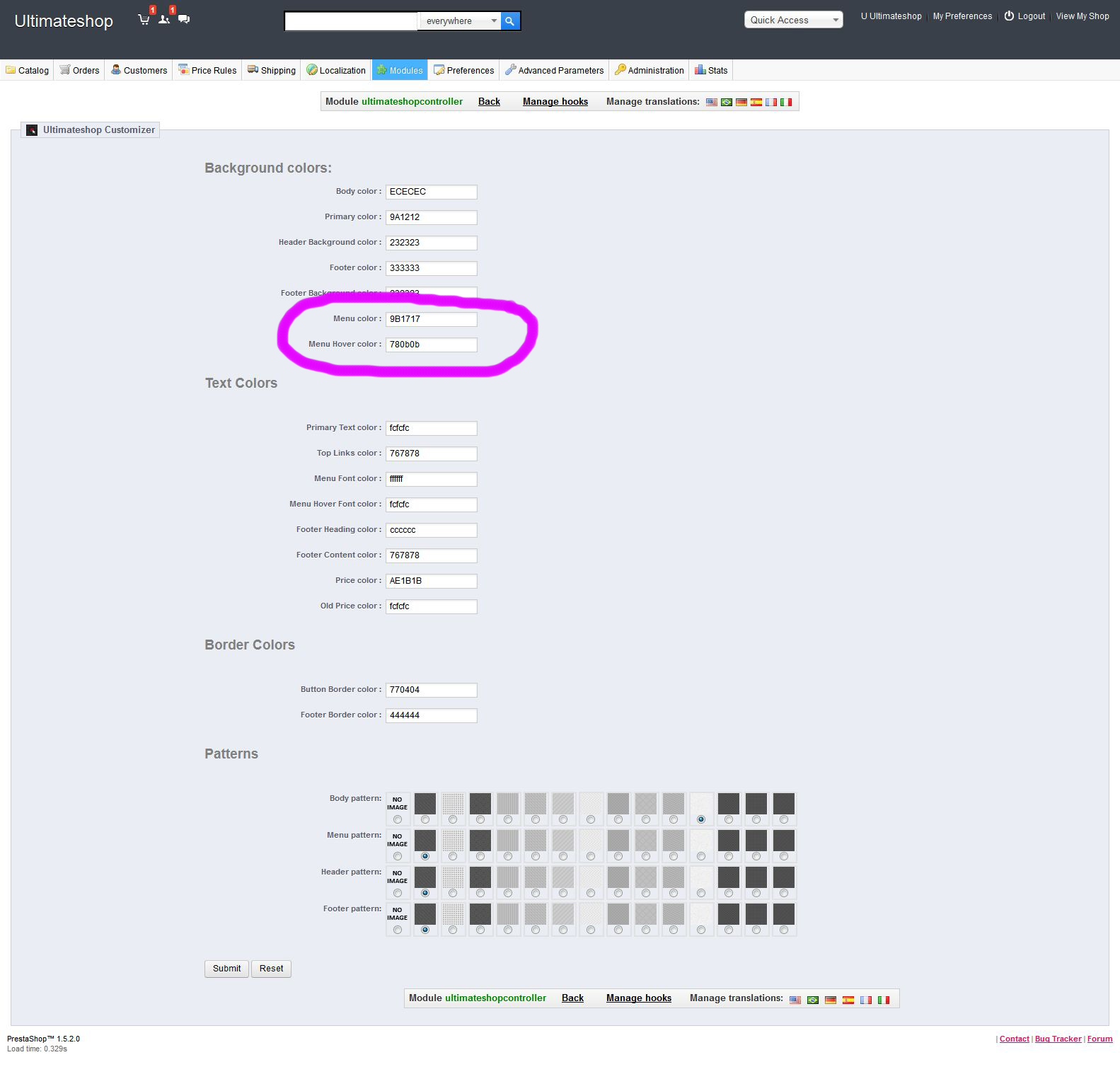Image resolution: width=1120 pixels, height=1079 pixels.
Task: Choose the French flag in bottom translations bar
Action: tap(866, 1000)
